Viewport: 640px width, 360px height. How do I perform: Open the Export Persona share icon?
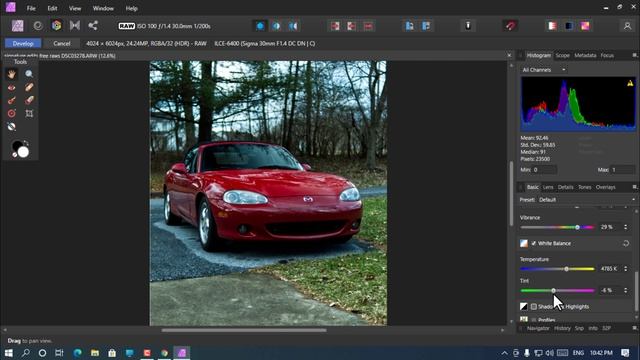pos(93,25)
